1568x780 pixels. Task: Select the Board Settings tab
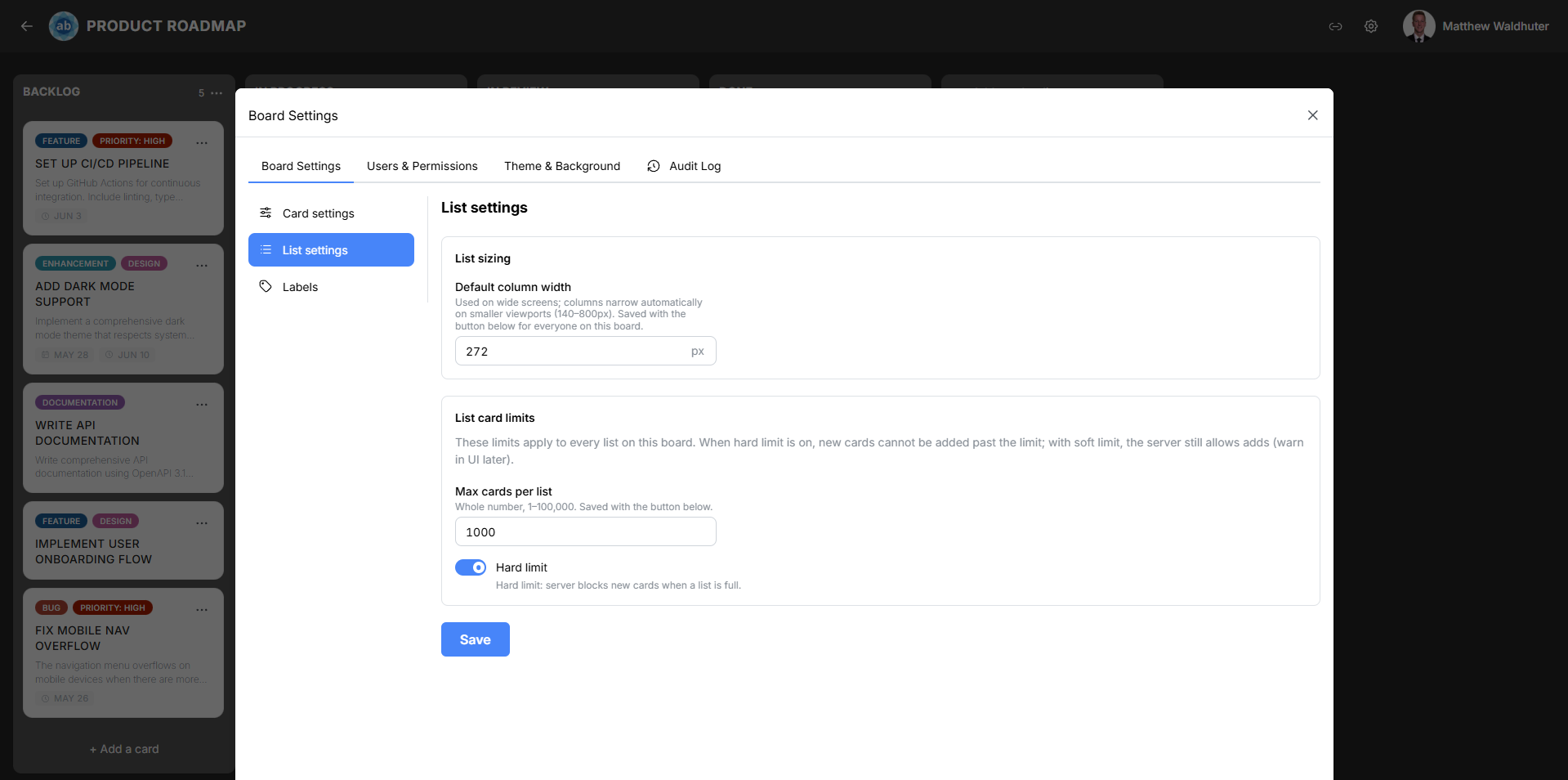tap(301, 166)
